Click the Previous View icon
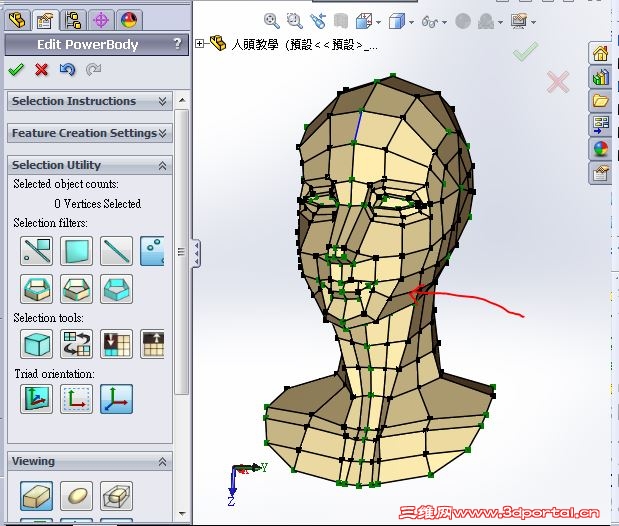Image resolution: width=619 pixels, height=526 pixels. [x=318, y=21]
